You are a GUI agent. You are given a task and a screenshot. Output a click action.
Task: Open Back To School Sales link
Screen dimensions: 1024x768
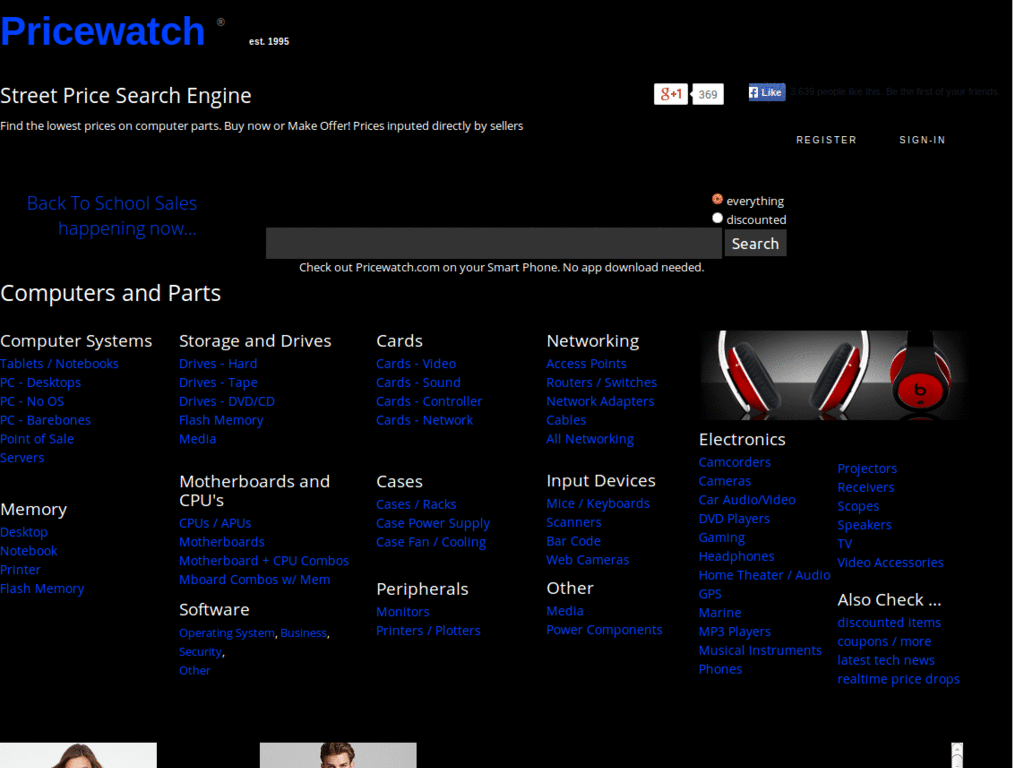pyautogui.click(x=112, y=216)
